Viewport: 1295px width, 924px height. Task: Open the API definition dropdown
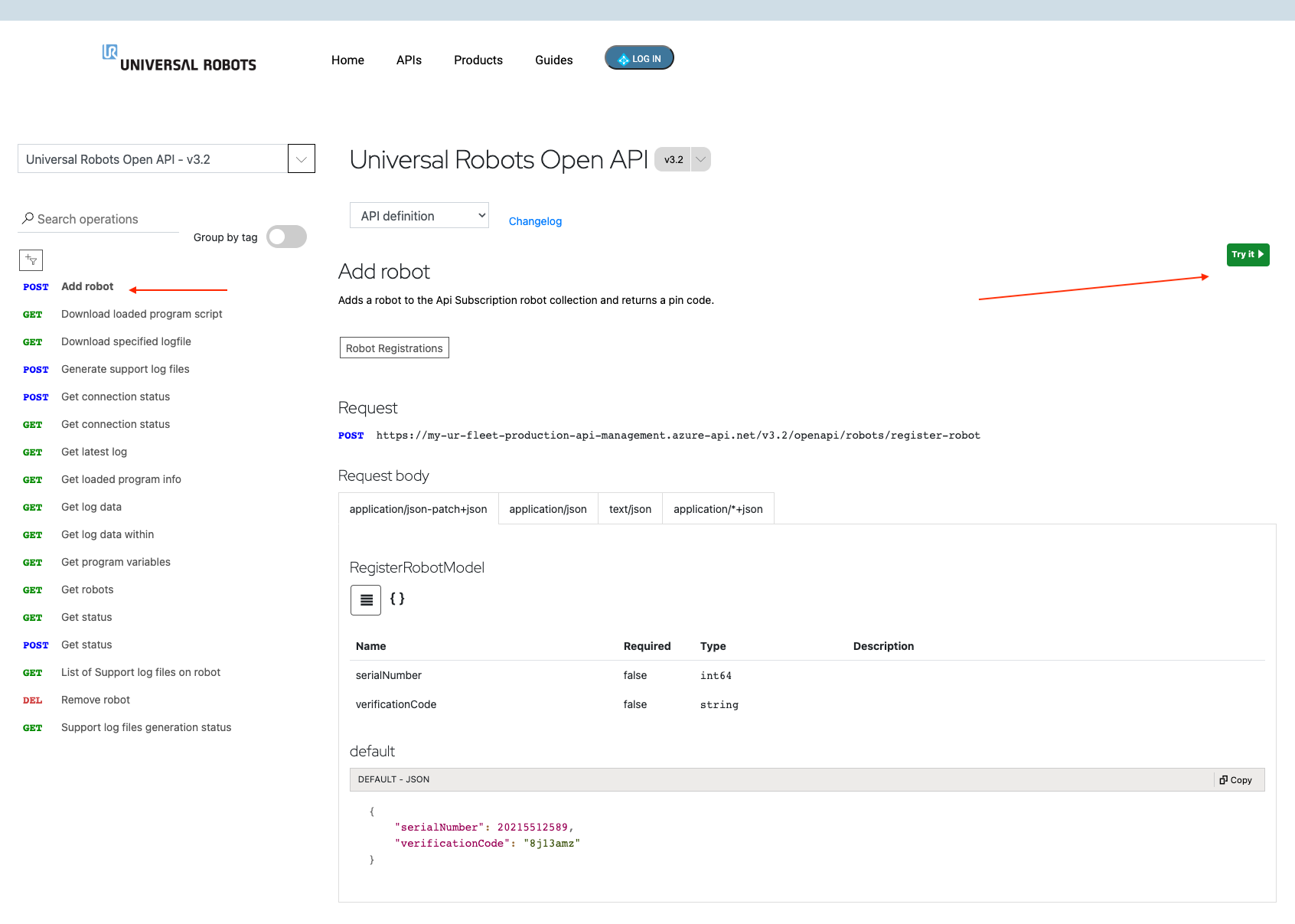point(419,215)
